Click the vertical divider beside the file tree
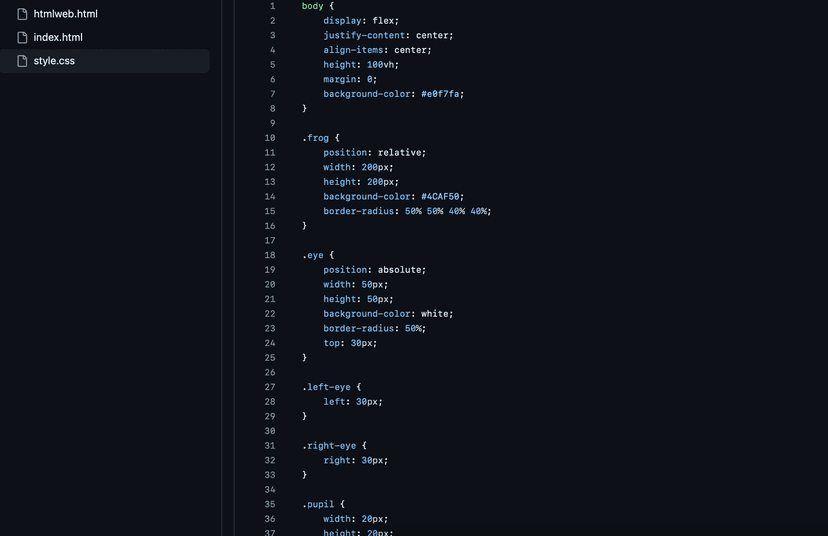This screenshot has width=828, height=536. [222, 268]
